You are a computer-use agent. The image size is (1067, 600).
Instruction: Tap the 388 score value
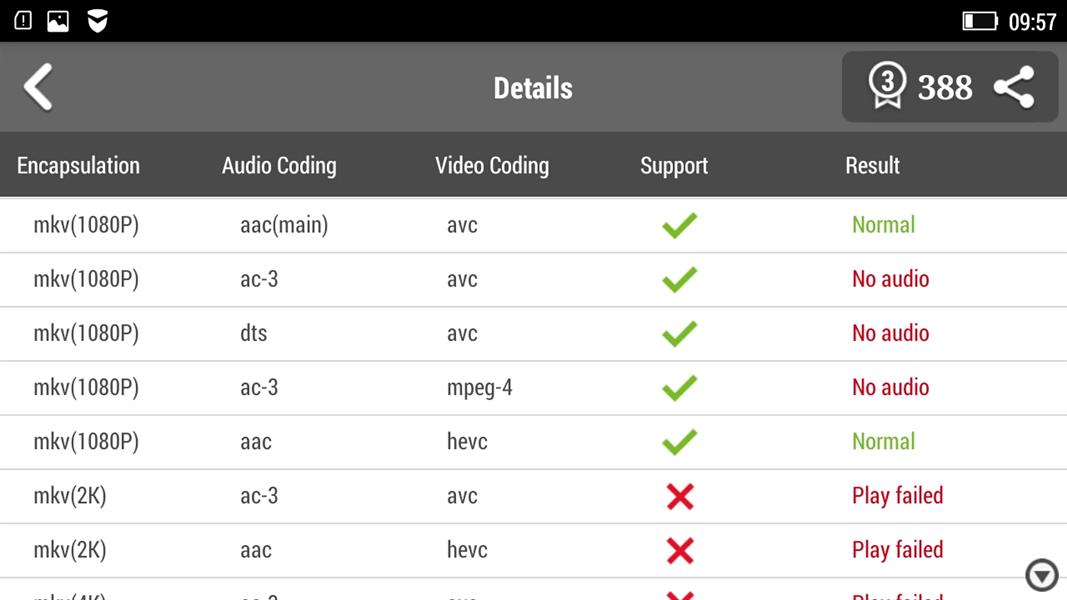point(944,87)
